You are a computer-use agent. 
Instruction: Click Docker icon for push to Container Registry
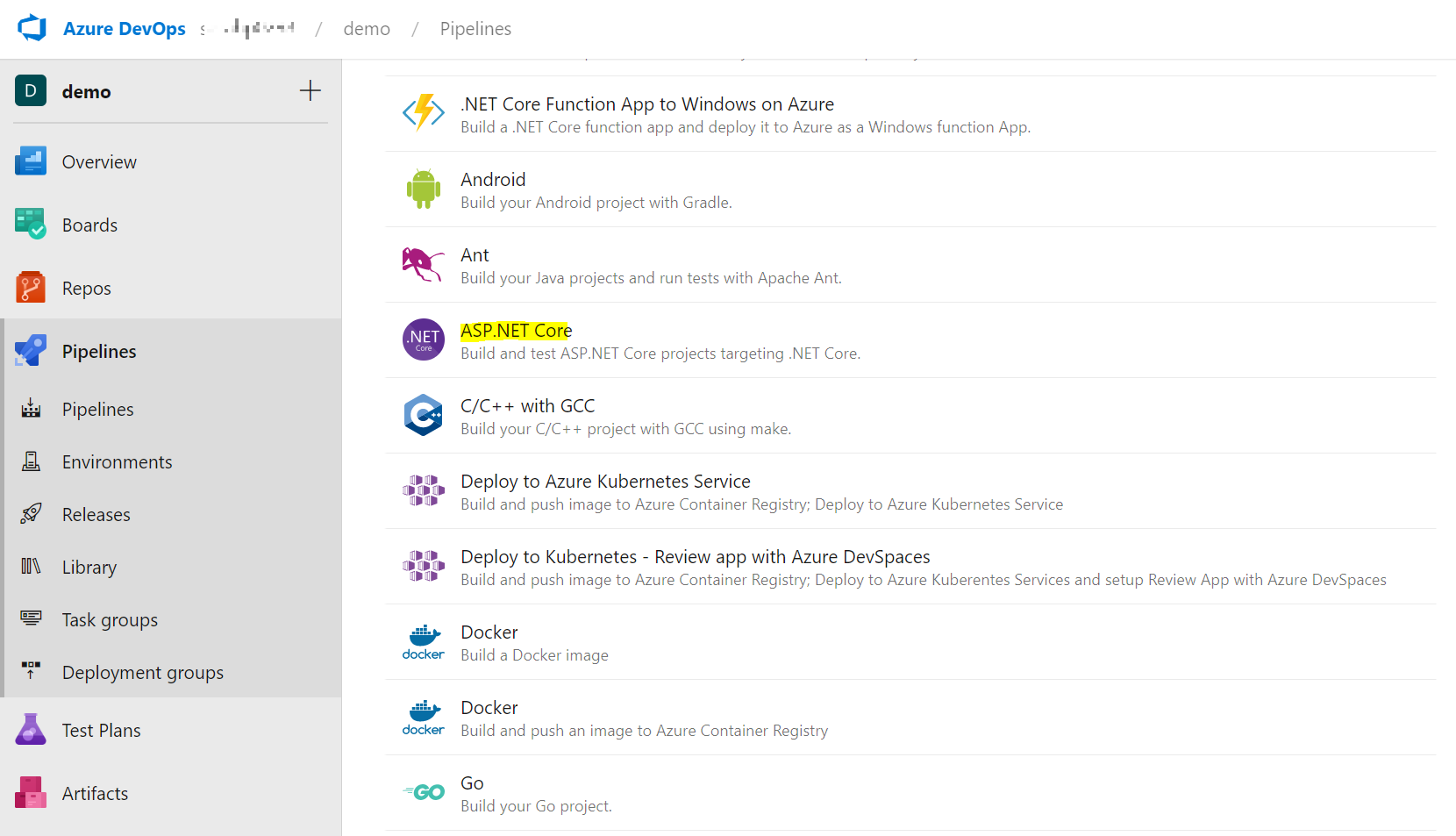pos(424,718)
